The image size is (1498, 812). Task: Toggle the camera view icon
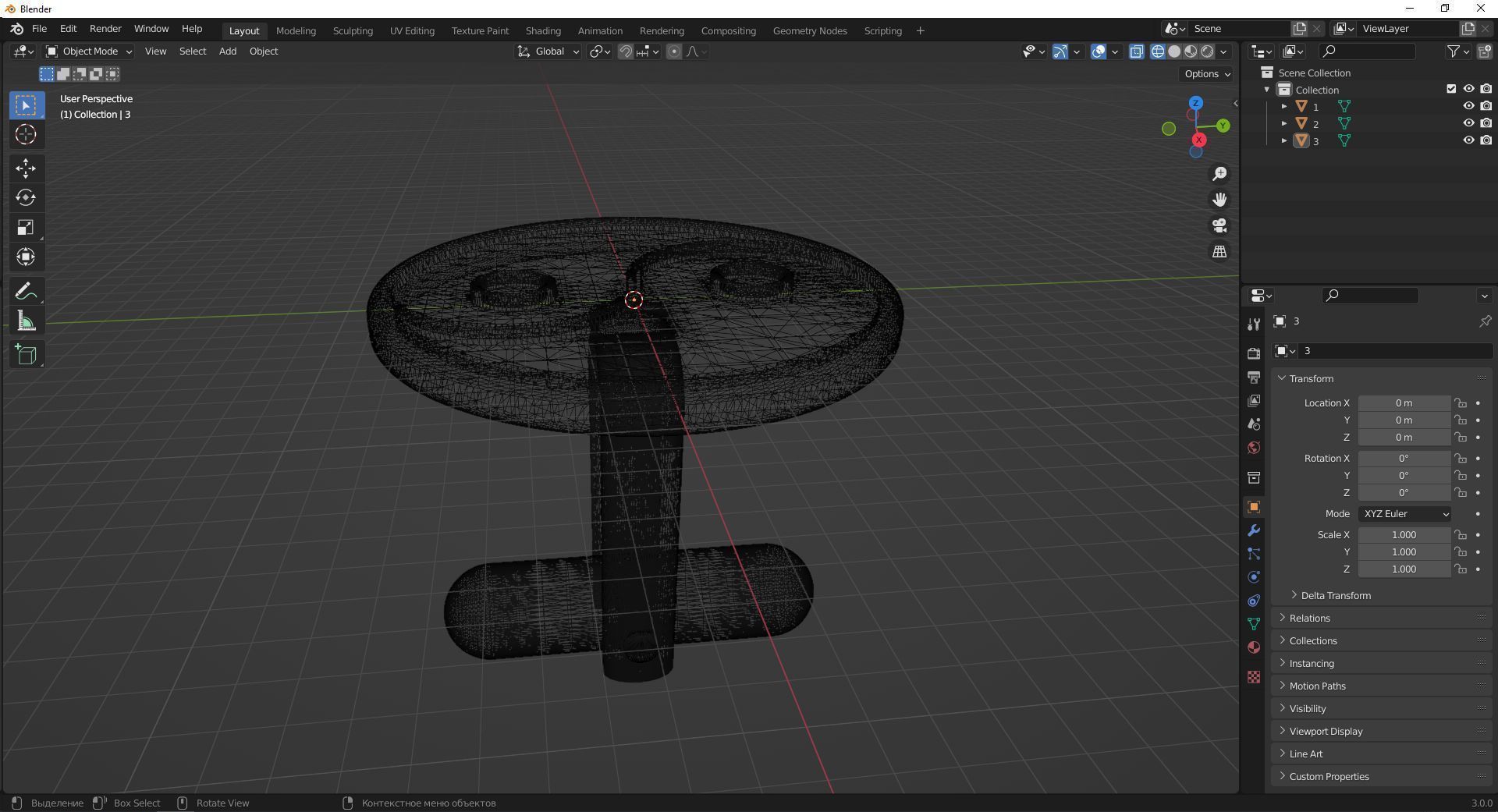click(1219, 225)
